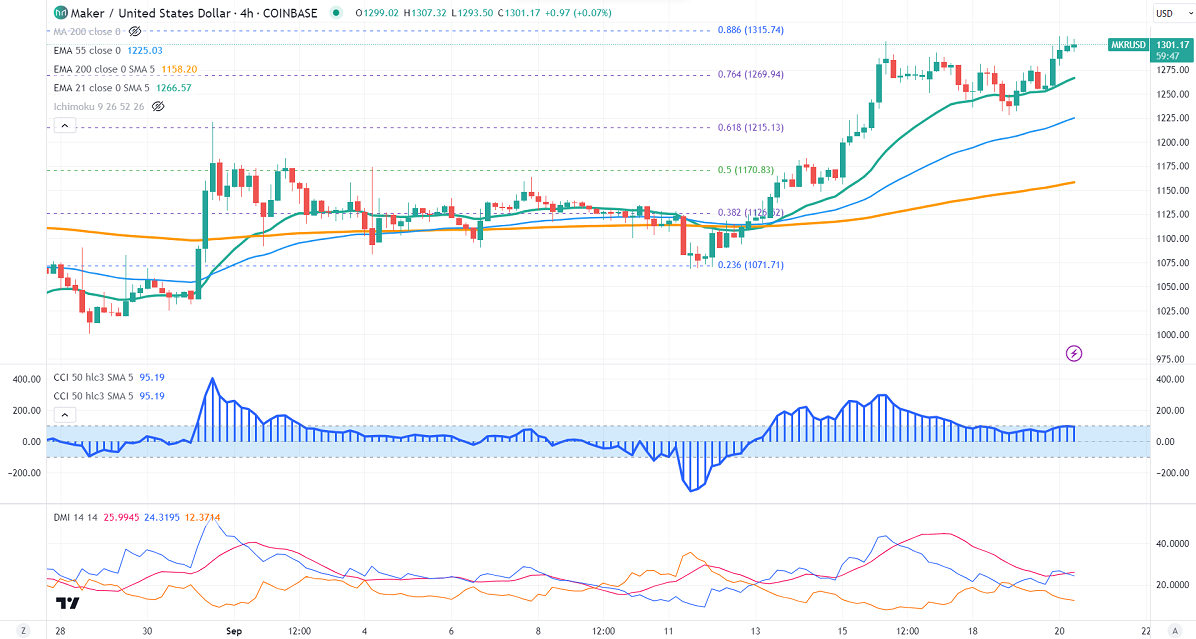Select the EMA 55 close indicator label
Screen dimensions: 1196x639
click(x=87, y=50)
